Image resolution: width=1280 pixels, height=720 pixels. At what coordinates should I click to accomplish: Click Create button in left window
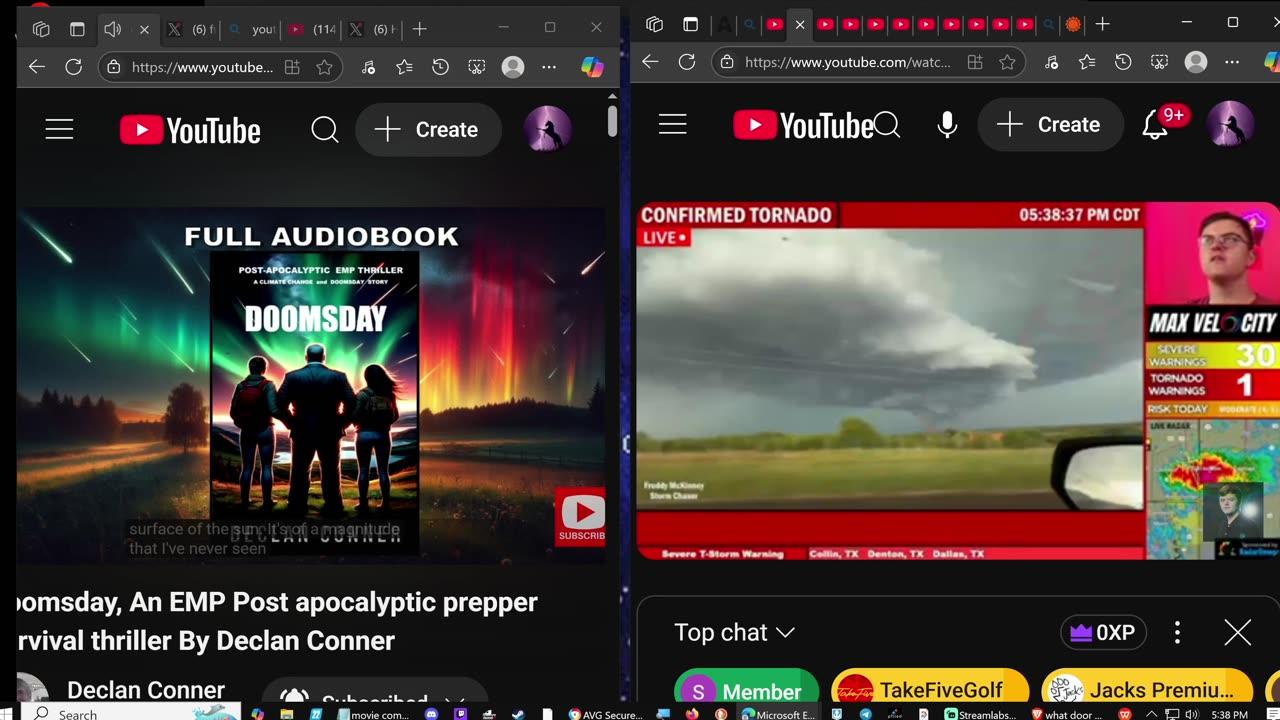pyautogui.click(x=428, y=130)
